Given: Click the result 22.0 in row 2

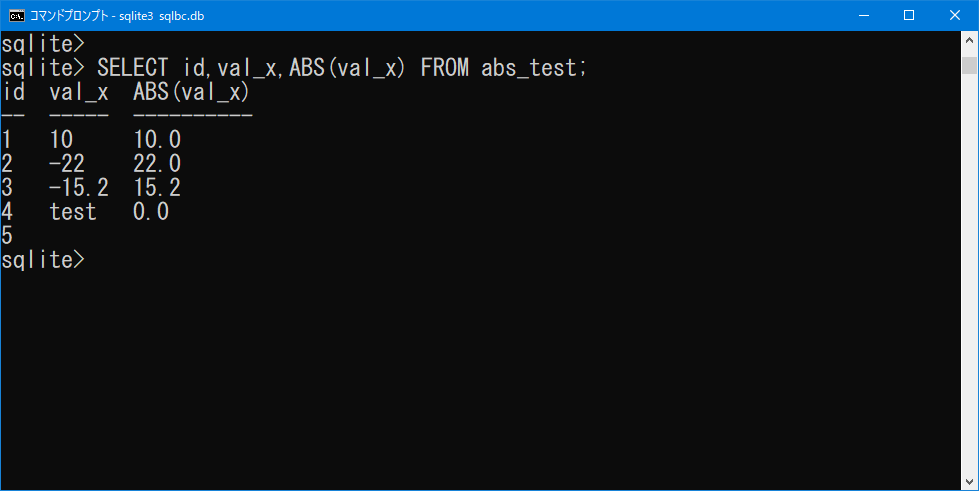Looking at the screenshot, I should [157, 164].
